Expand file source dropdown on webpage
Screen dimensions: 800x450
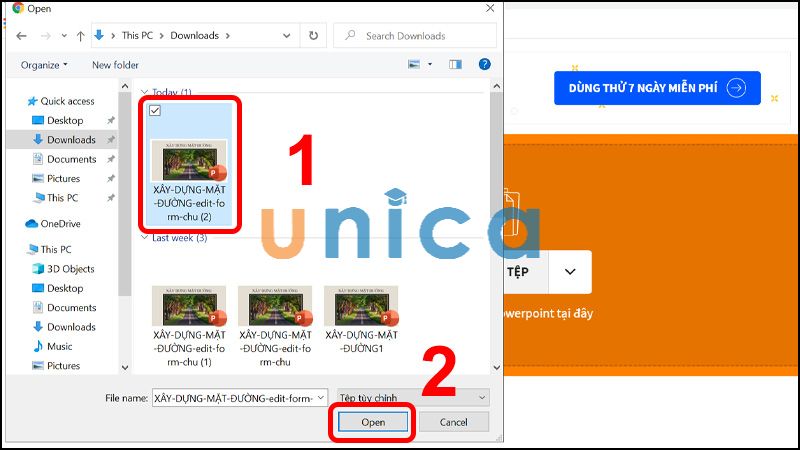point(570,272)
